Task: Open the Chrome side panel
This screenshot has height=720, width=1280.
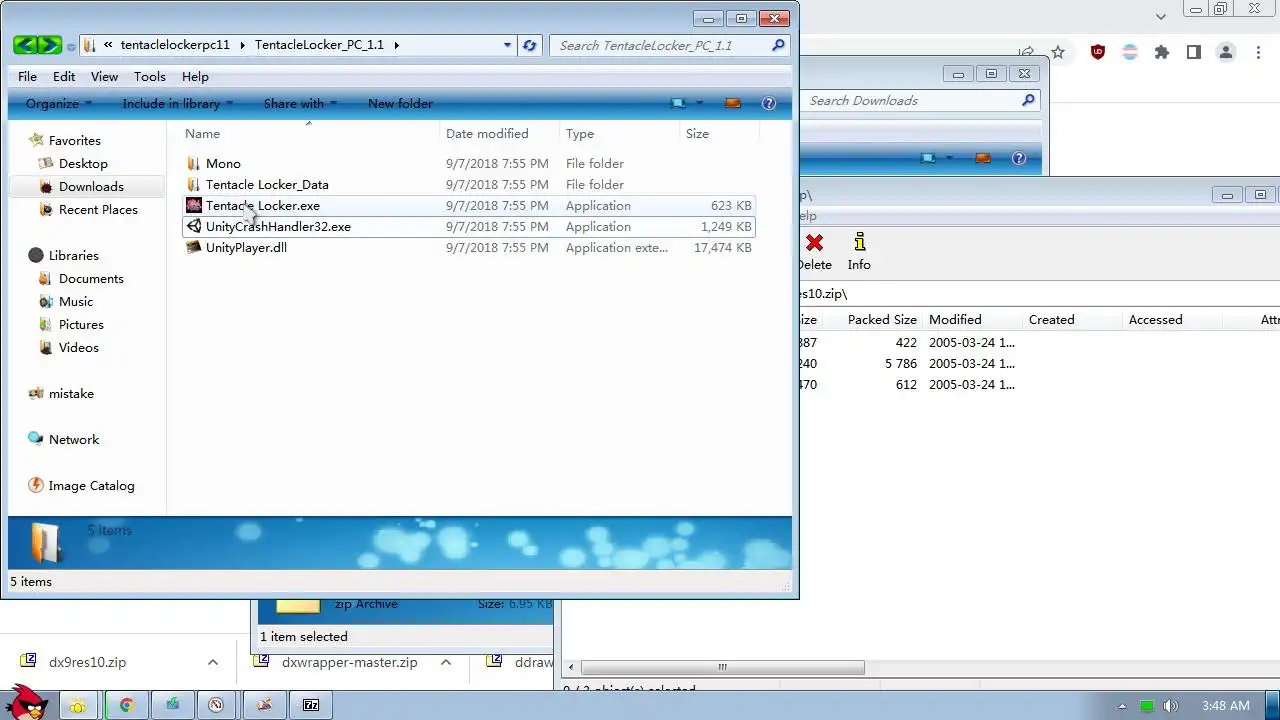Action: (x=1194, y=52)
